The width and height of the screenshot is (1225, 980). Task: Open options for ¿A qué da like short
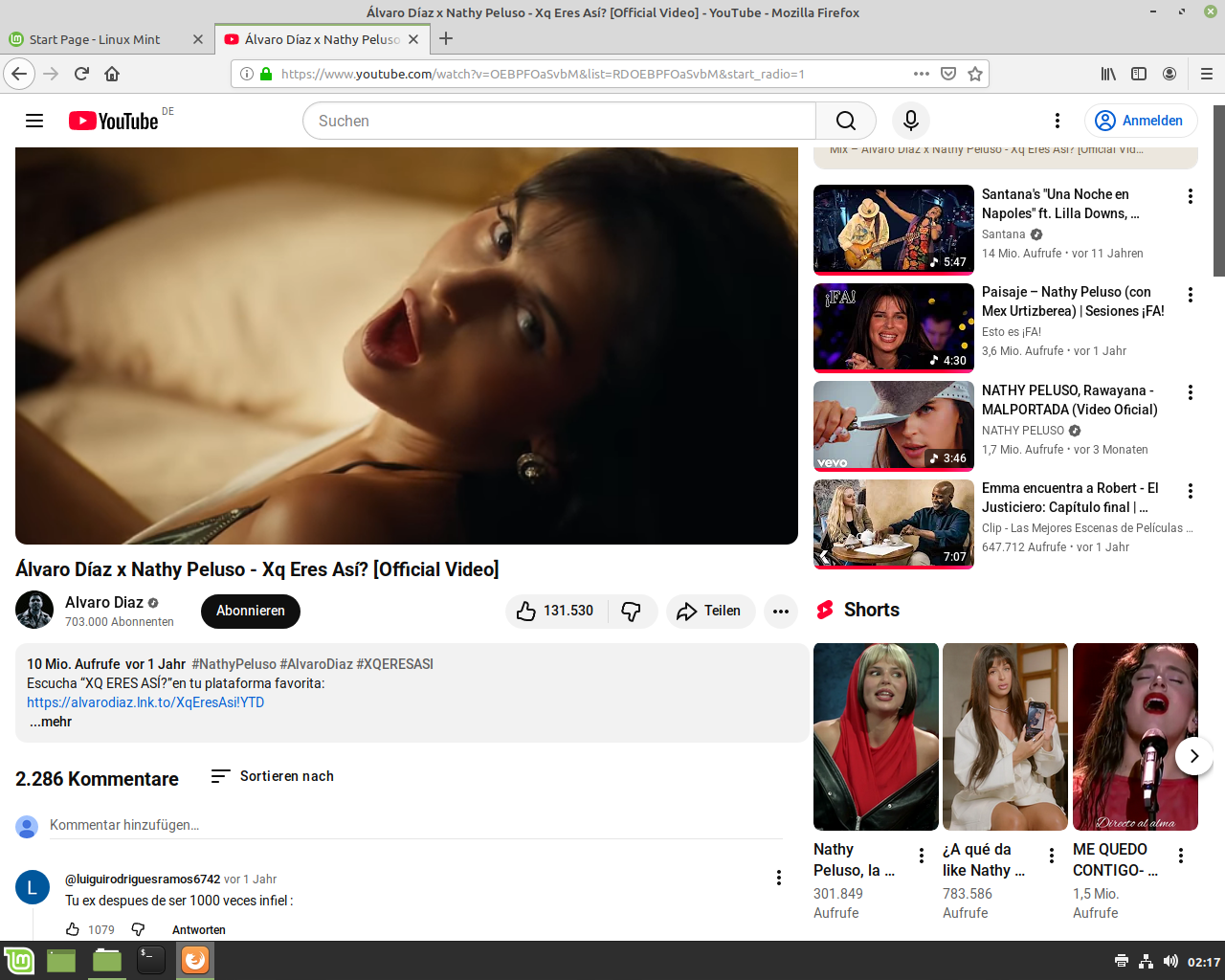(1051, 856)
